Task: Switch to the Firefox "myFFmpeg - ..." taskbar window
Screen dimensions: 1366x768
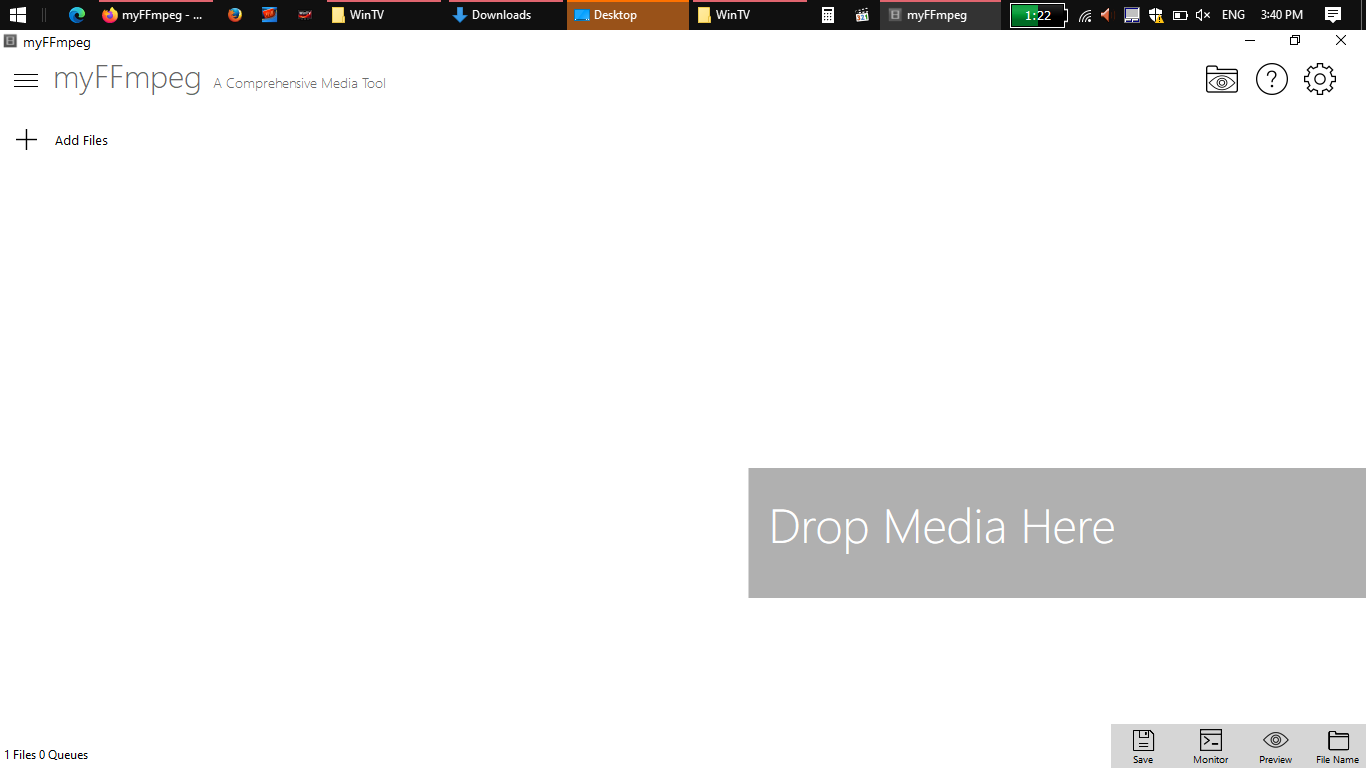Action: (156, 15)
